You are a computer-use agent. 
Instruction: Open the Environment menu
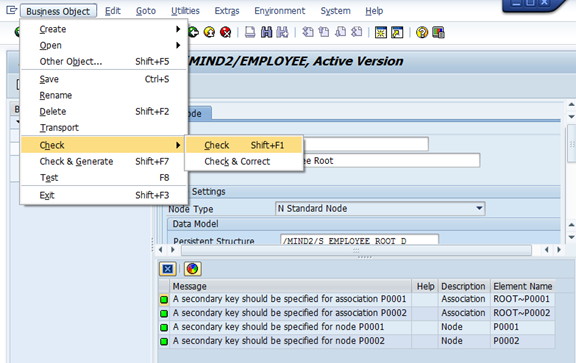(x=280, y=11)
